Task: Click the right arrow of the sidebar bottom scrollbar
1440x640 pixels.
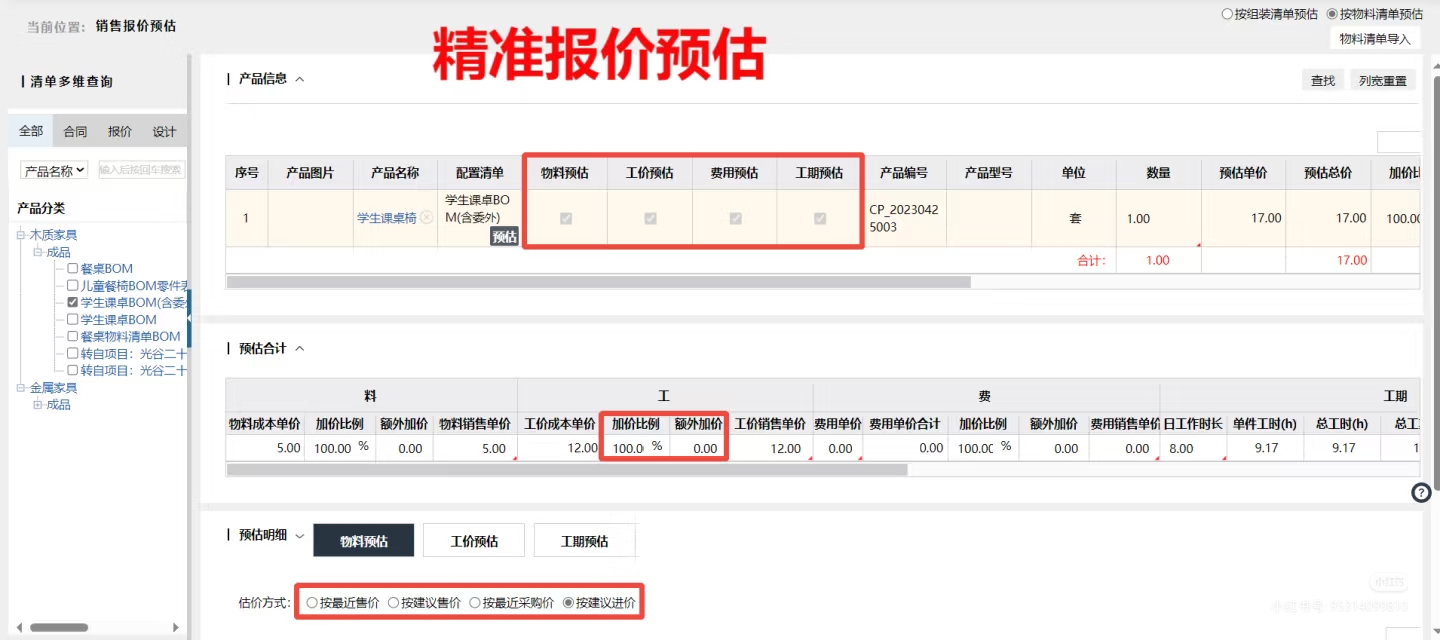Action: 178,628
